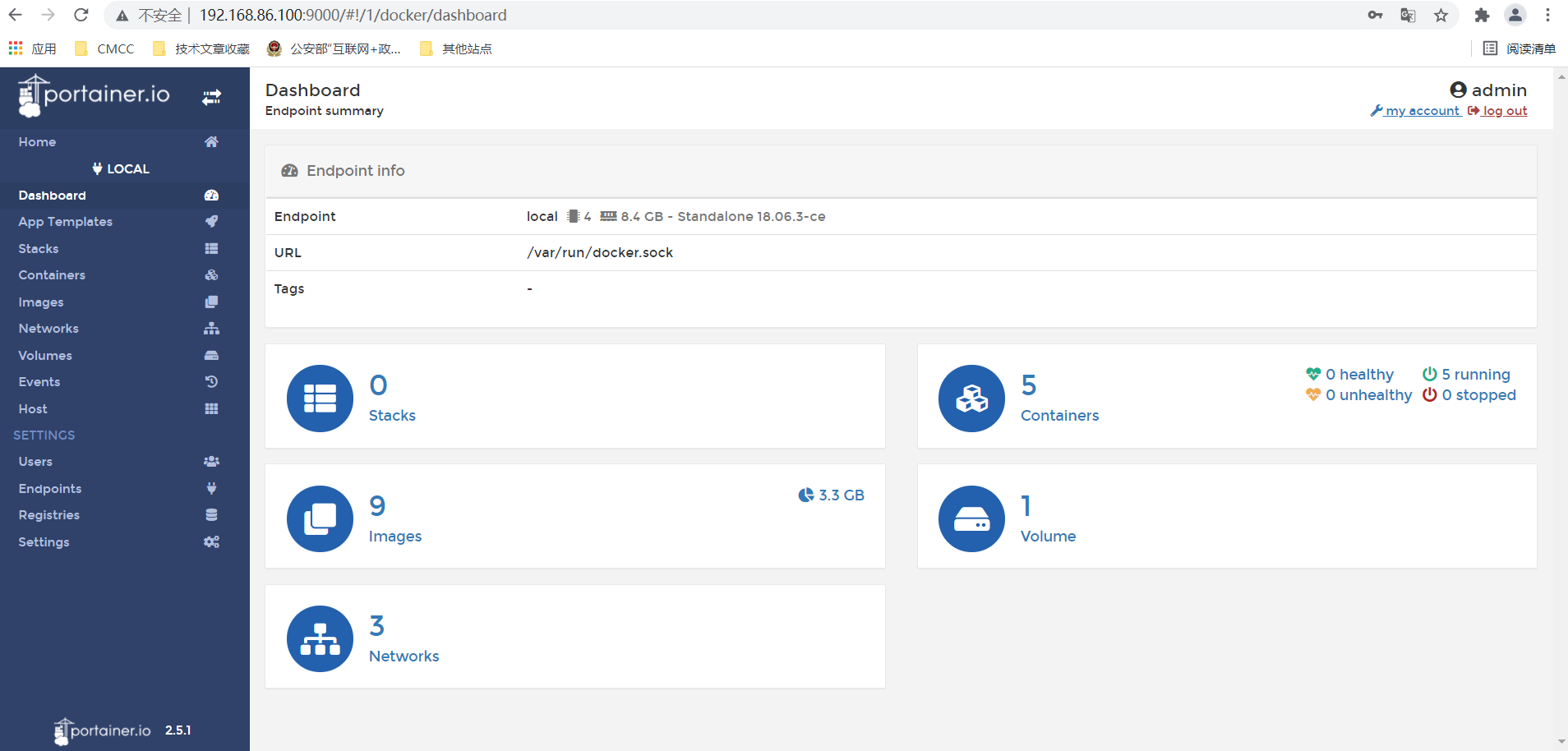The height and width of the screenshot is (751, 1568).
Task: Open browser extensions puzzle icon
Action: [x=1482, y=15]
